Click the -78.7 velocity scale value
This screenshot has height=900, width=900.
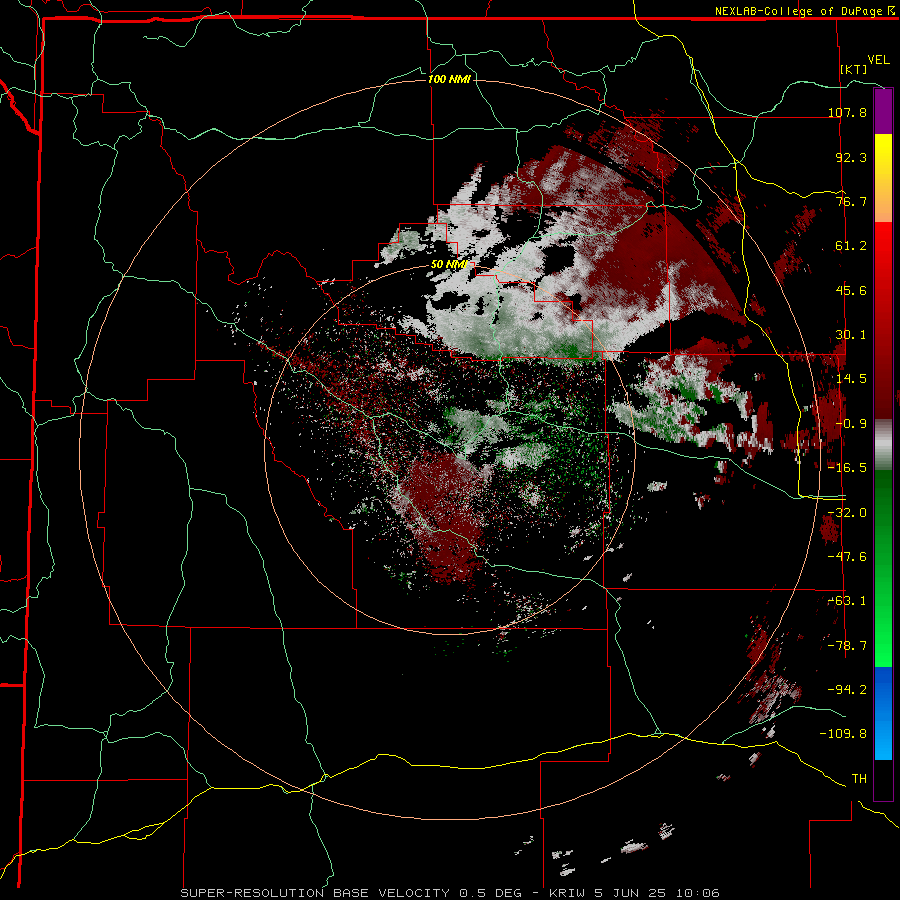point(847,646)
